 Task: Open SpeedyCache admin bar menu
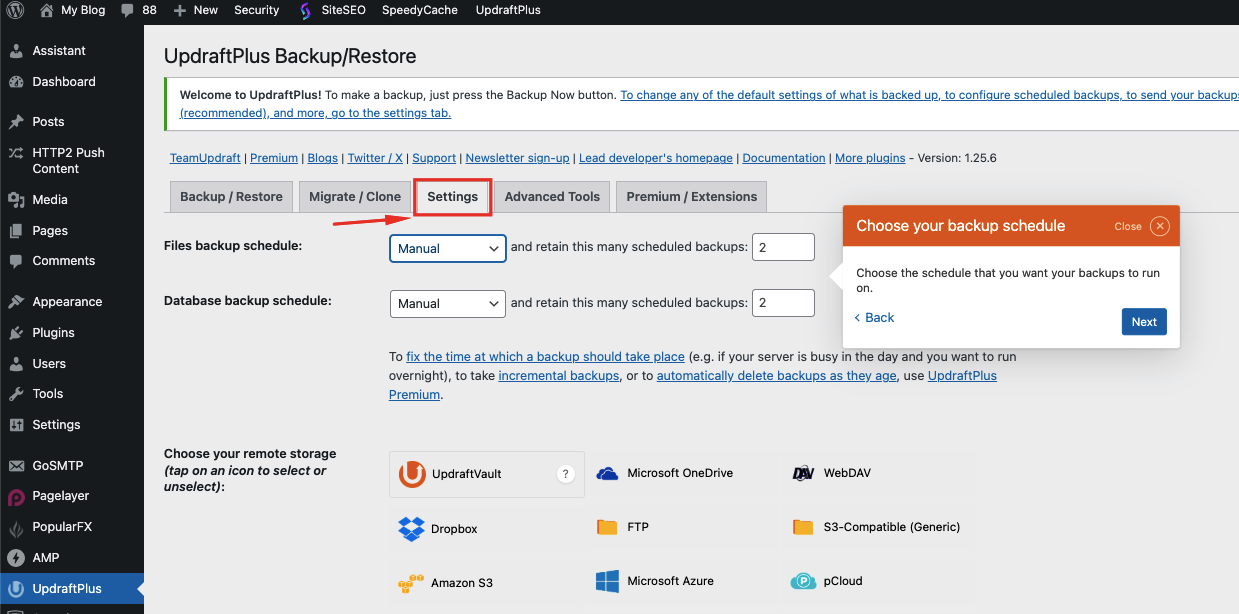coord(420,10)
